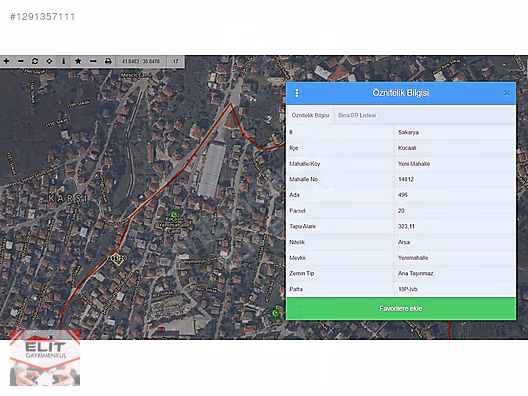
Task: Click the coordinates display in the toolbar
Action: click(141, 61)
